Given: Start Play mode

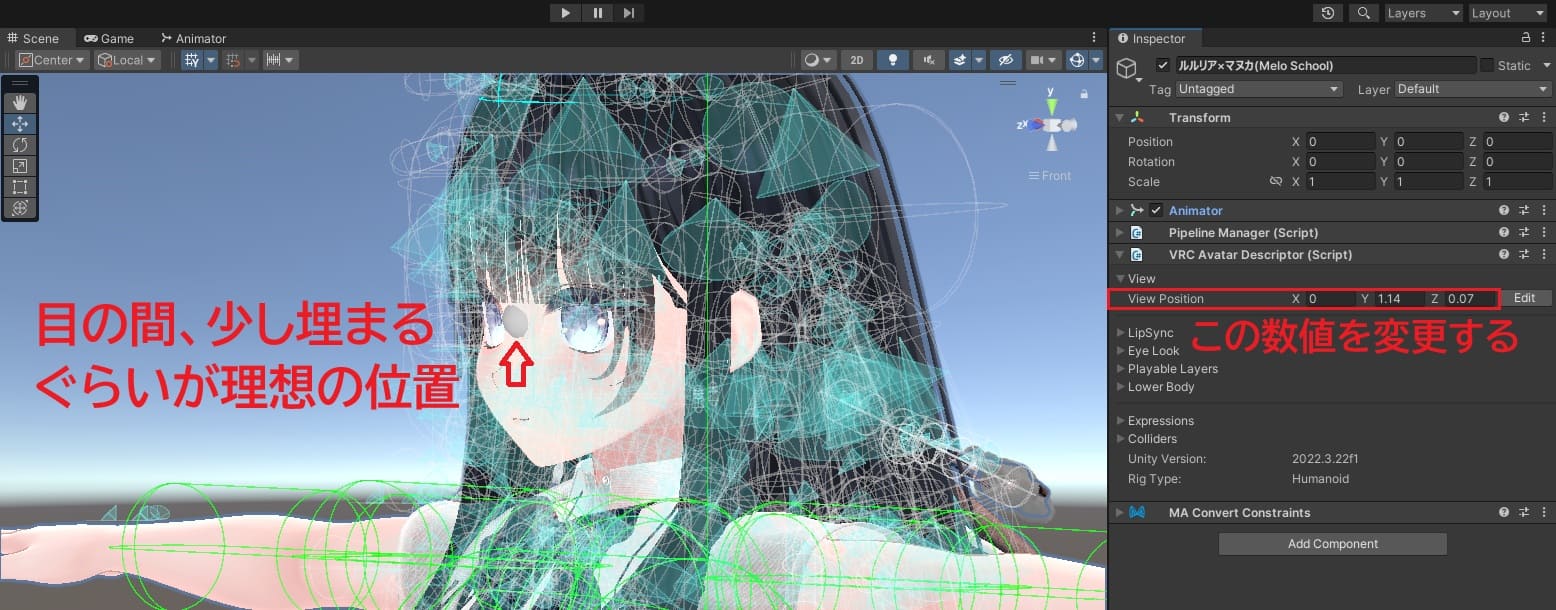Looking at the screenshot, I should click(566, 13).
